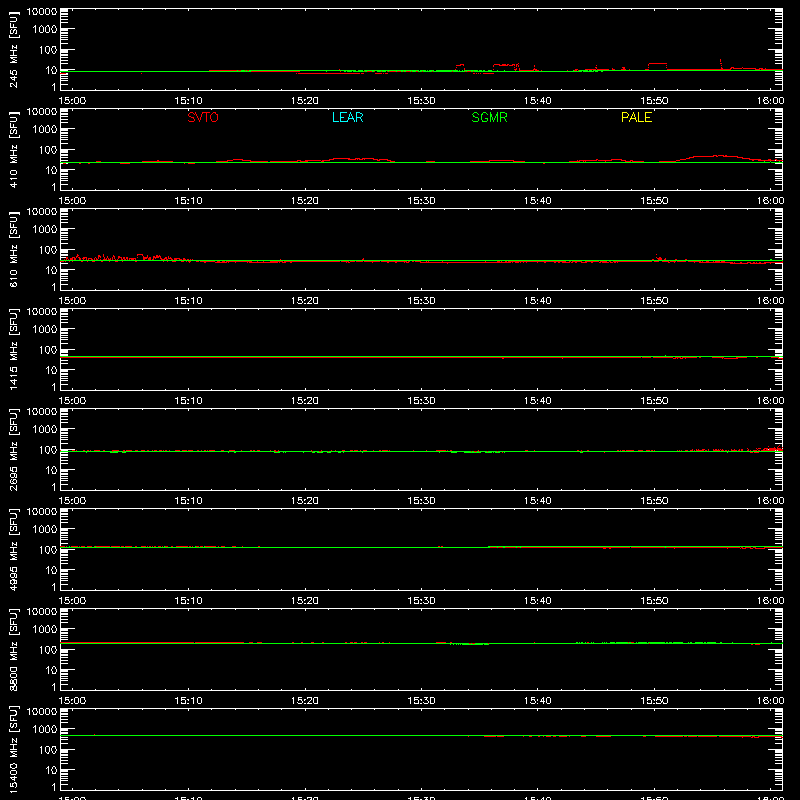Viewport: 800px width, 800px height.
Task: Click 15:30 time label under 245 MHz panel
Action: click(x=421, y=101)
